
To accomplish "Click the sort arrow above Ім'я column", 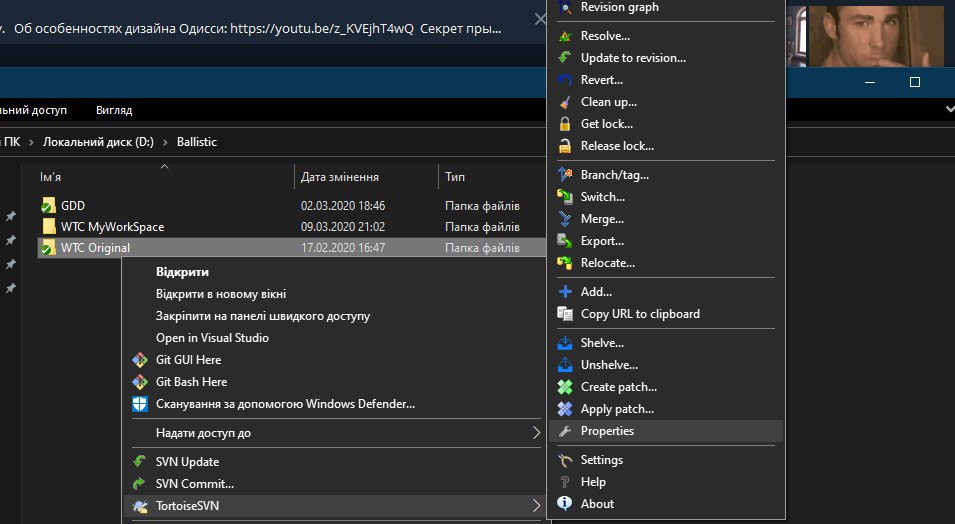I will click(164, 166).
